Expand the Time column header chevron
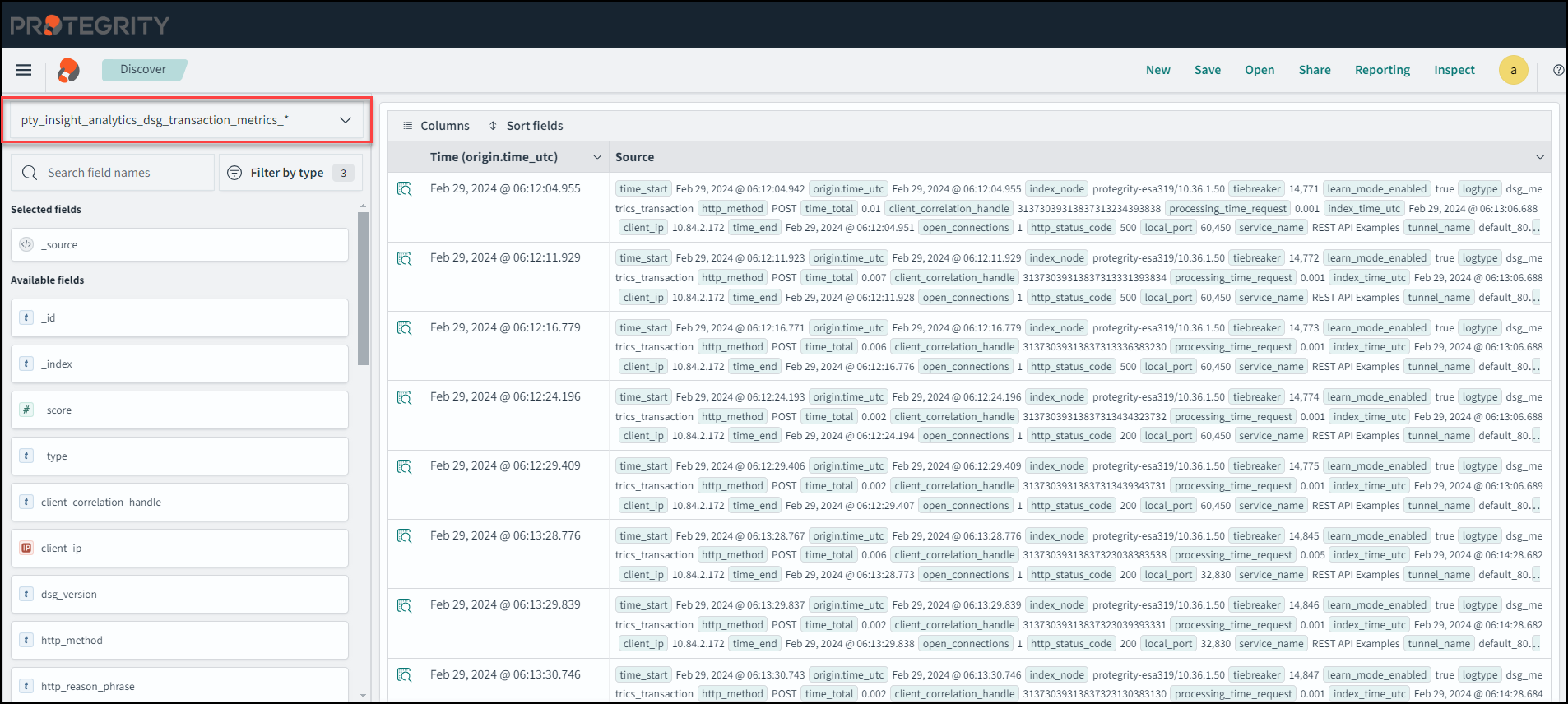Viewport: 1568px width, 704px height. pos(597,157)
